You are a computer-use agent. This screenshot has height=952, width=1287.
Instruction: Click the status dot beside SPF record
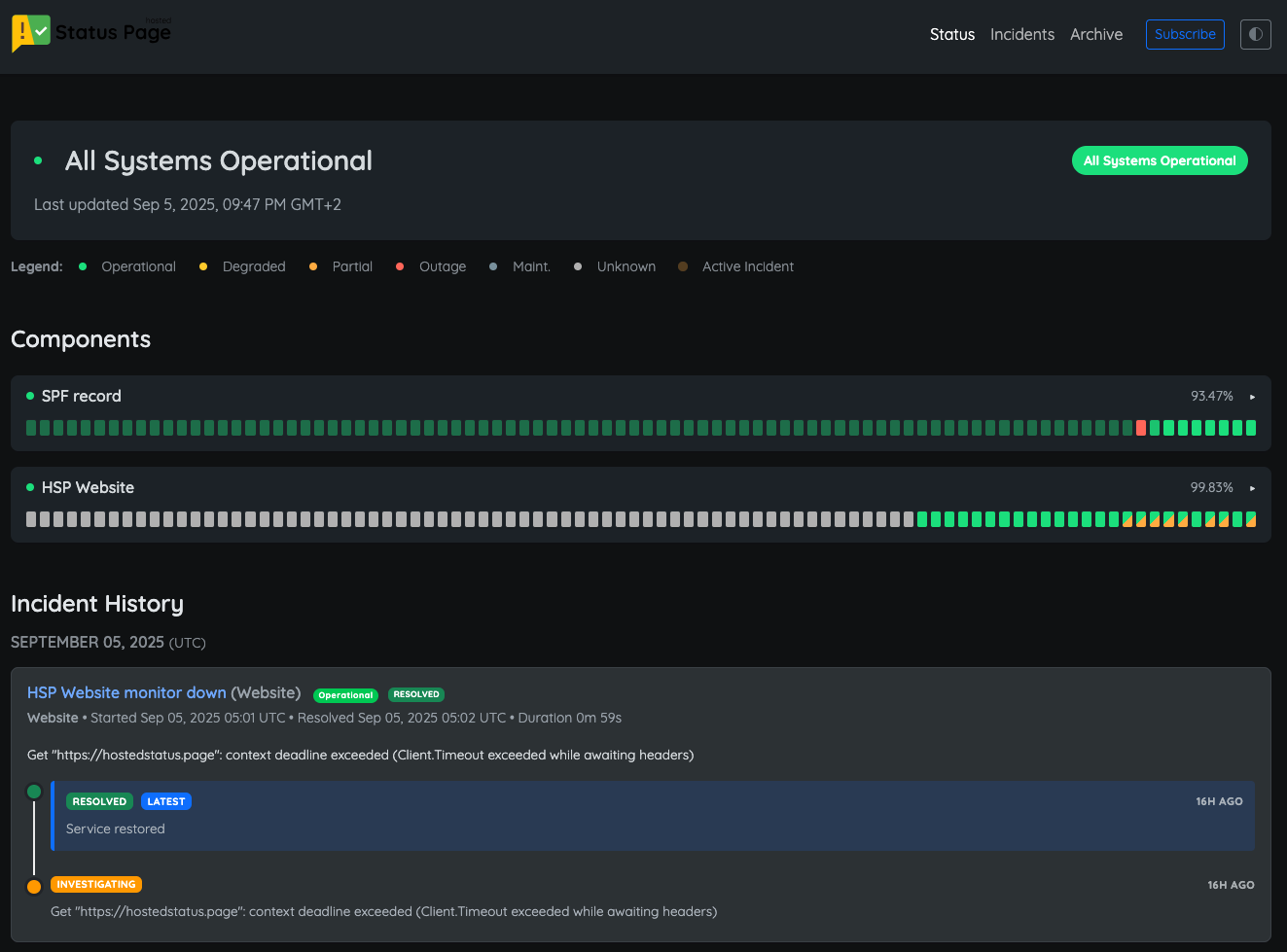coord(30,396)
